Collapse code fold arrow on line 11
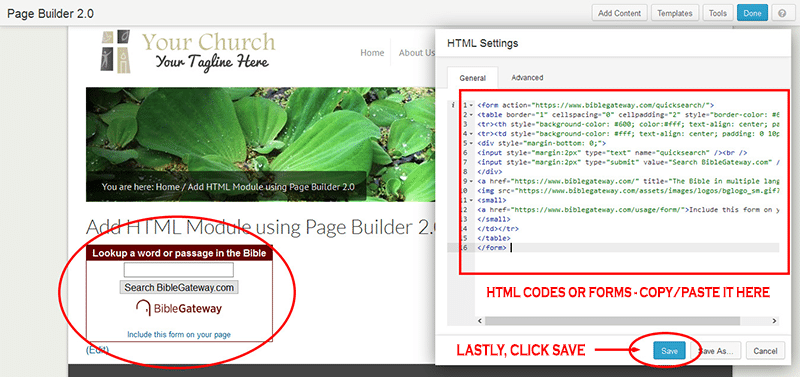Viewport: 800px width, 377px height. 471,200
